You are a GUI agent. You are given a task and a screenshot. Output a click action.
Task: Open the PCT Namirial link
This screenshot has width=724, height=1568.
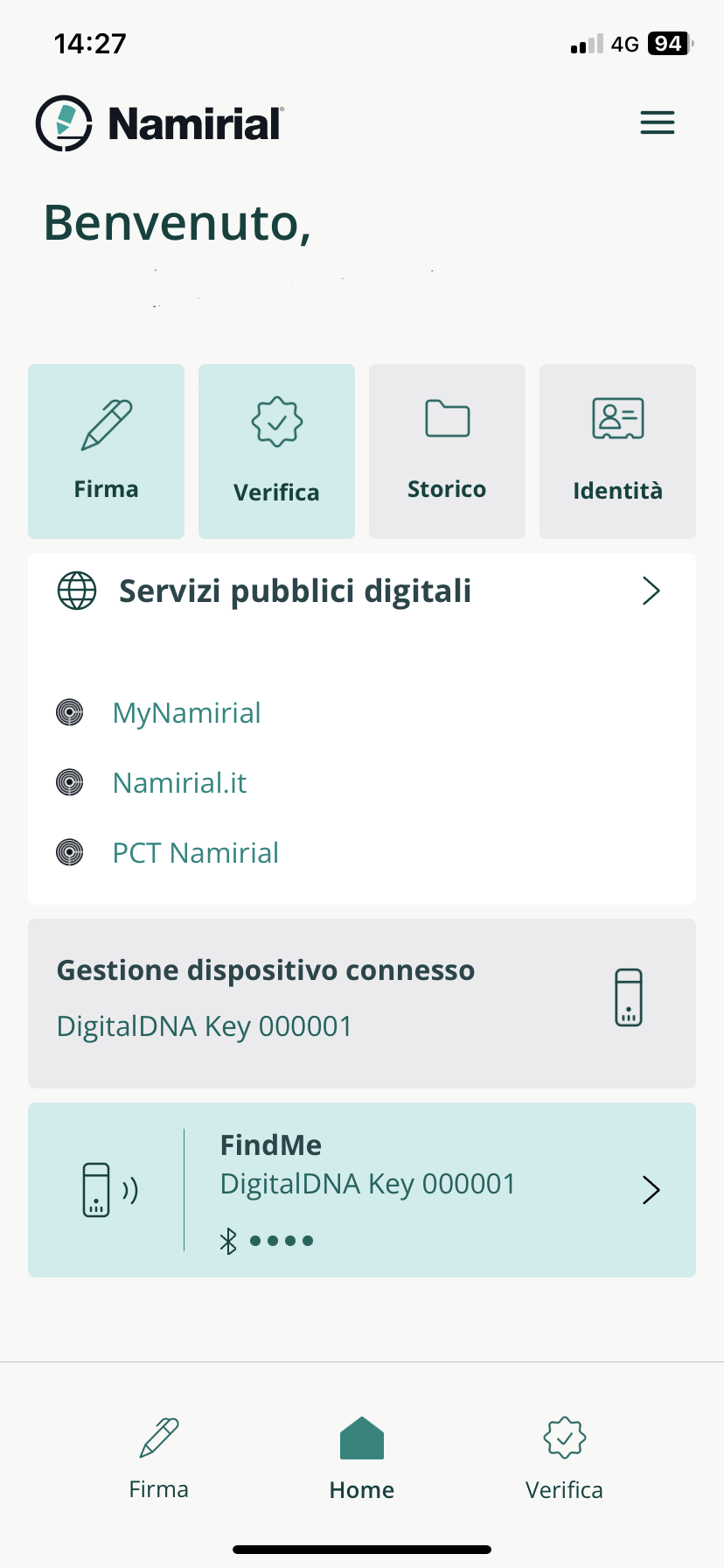pos(195,852)
